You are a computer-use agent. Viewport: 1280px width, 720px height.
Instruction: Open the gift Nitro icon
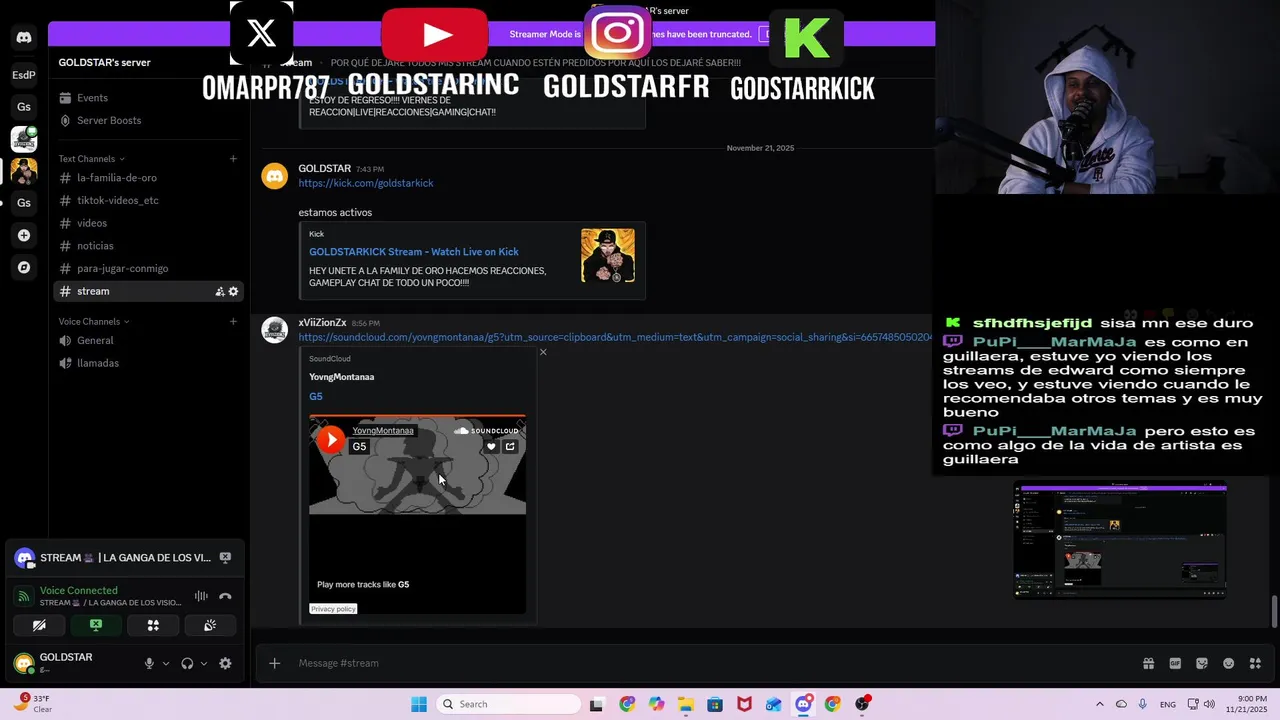[x=1149, y=663]
